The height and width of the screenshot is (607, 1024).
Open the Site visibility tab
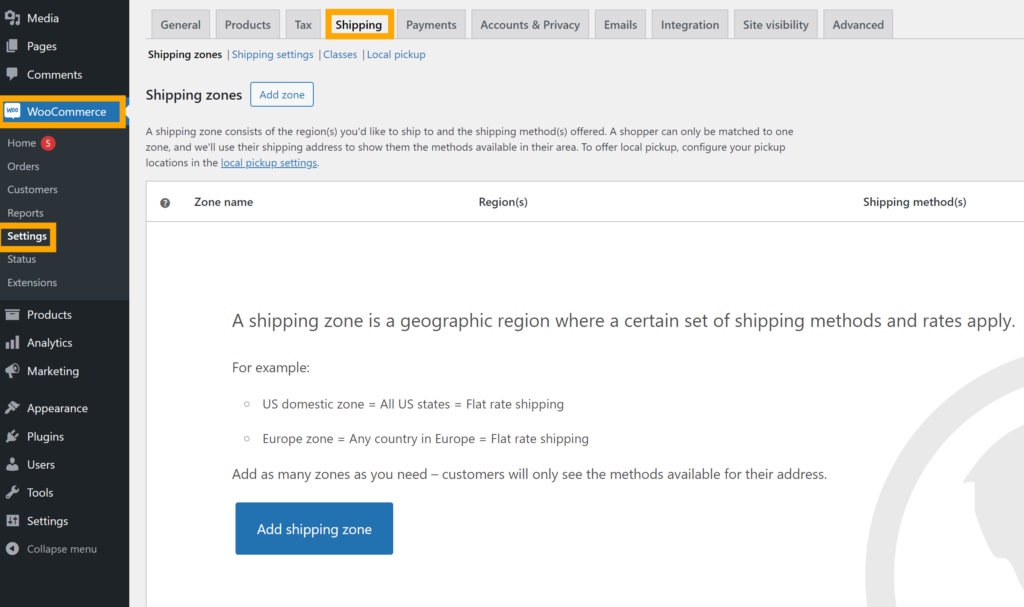click(x=776, y=25)
